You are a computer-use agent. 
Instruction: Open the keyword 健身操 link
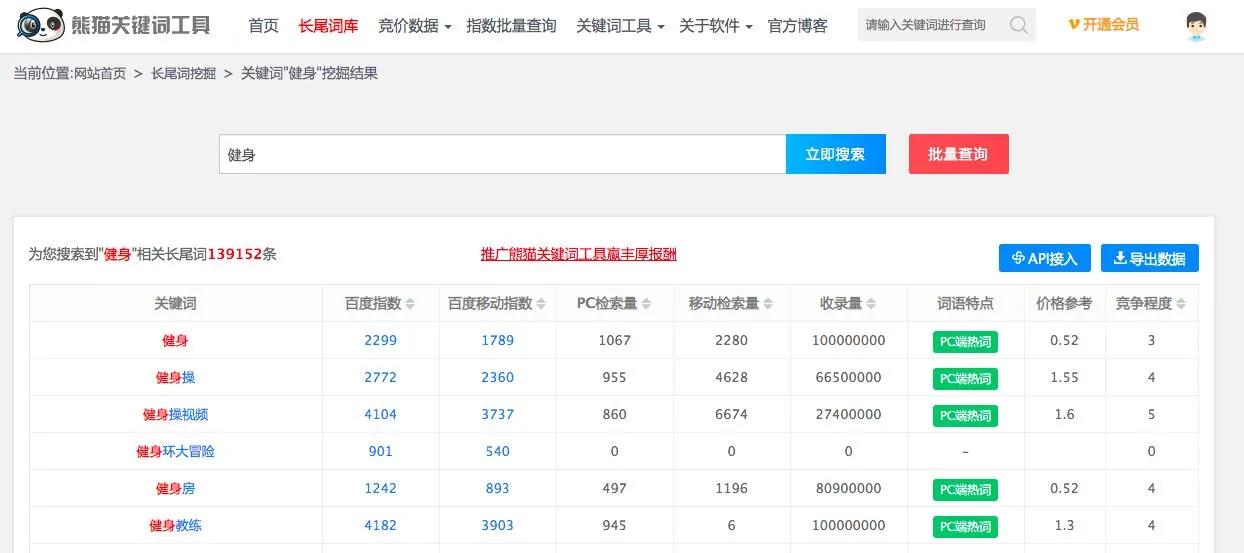pos(175,377)
